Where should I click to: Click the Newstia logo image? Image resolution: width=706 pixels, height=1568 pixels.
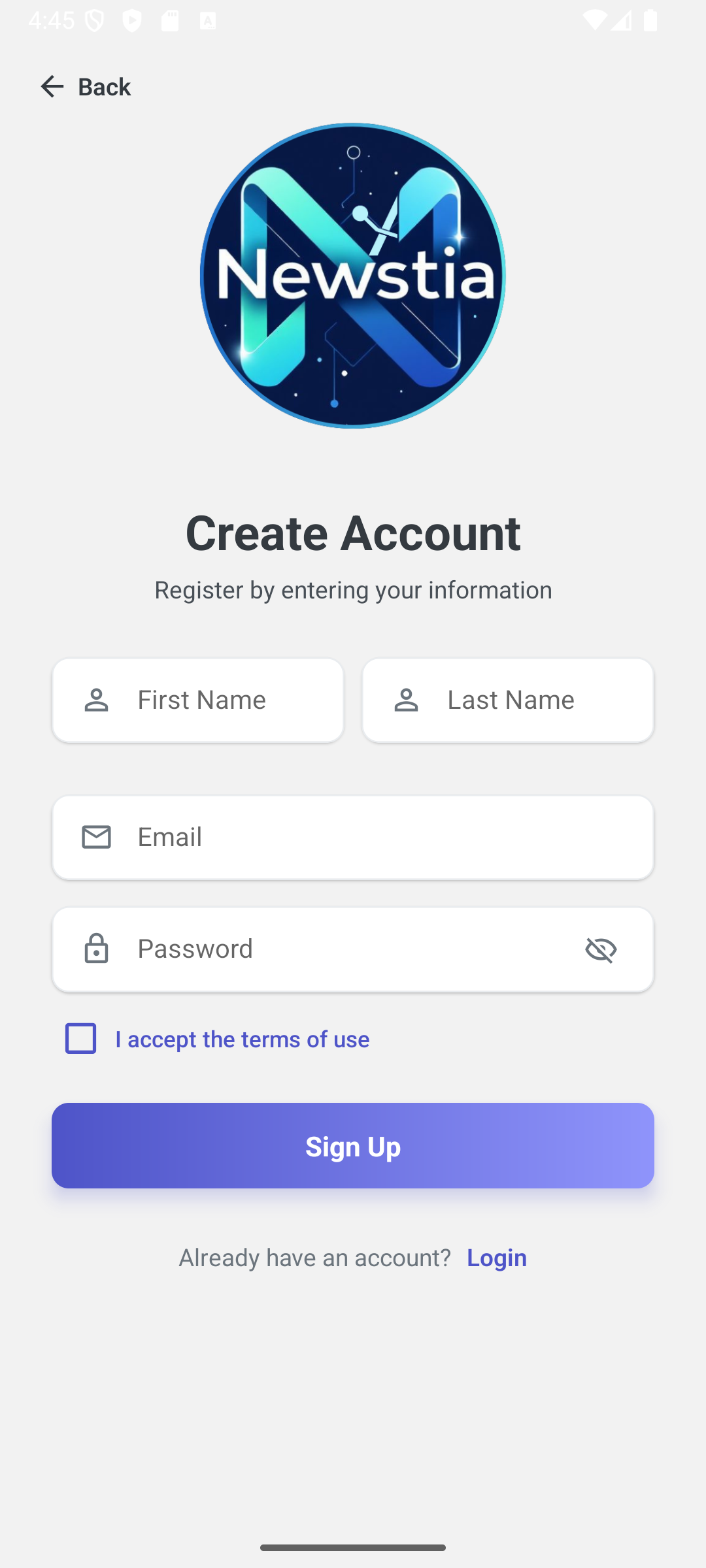point(353,276)
